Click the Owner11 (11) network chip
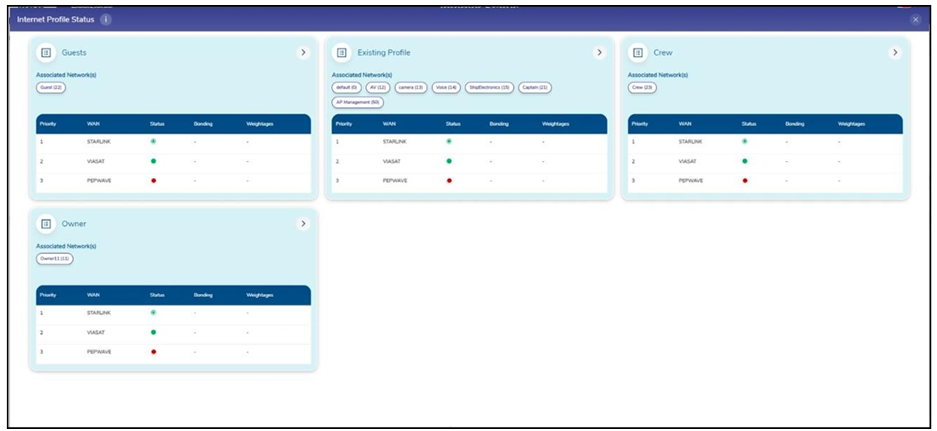Screen dimensions: 937x431 tap(55, 259)
